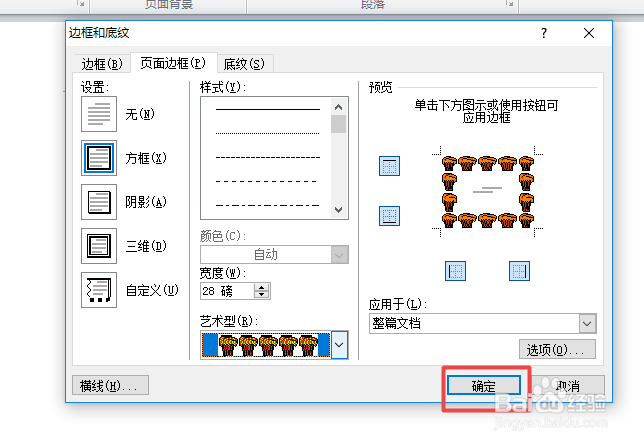Open the dialog help question mark
644x446 pixels.
(x=544, y=33)
